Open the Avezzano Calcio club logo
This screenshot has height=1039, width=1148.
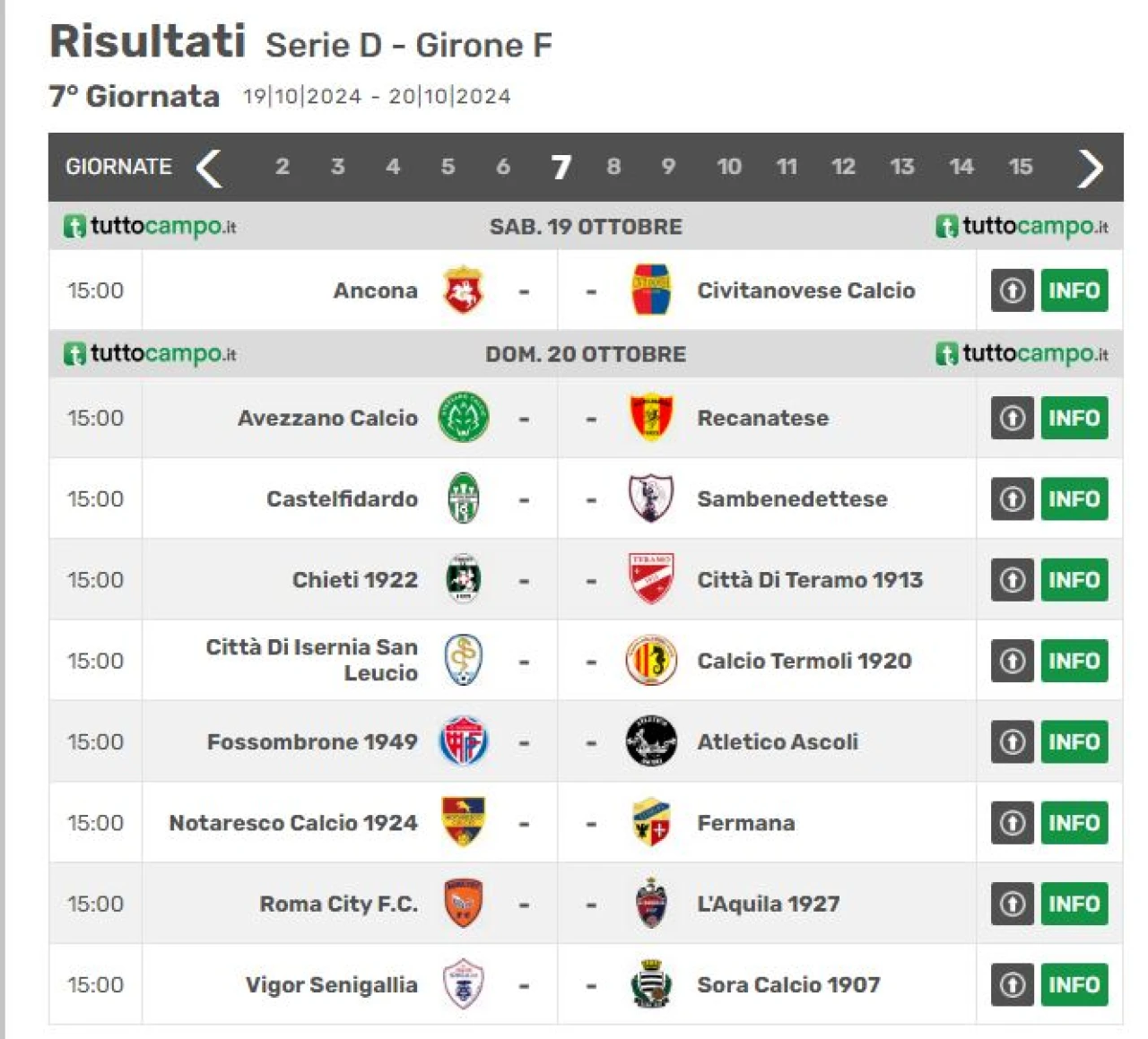(x=464, y=417)
